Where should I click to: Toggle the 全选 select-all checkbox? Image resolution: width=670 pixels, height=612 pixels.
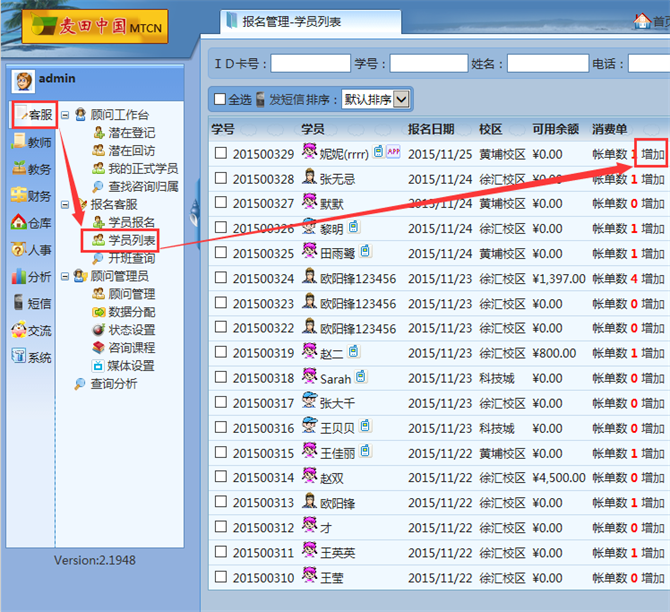pos(220,99)
